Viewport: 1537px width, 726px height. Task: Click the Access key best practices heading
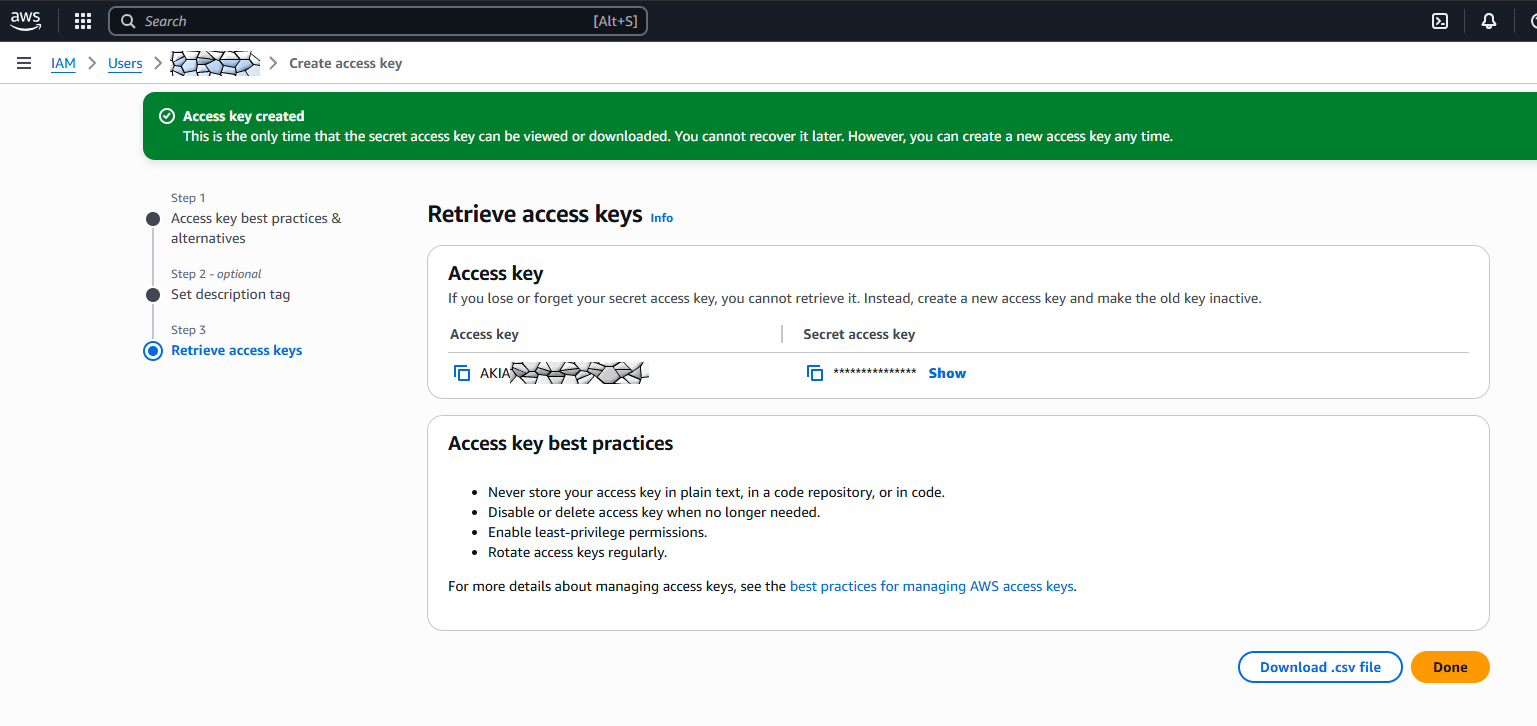560,443
